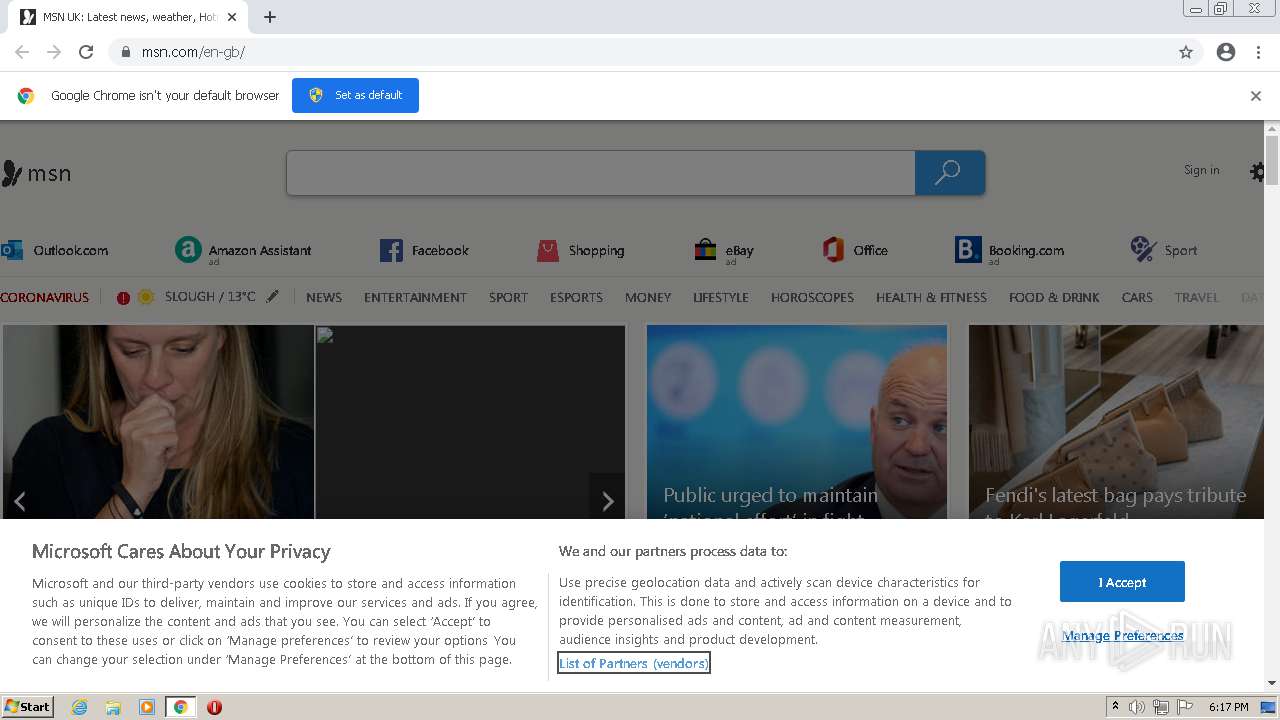1280x720 pixels.
Task: Open a new browser tab
Action: click(x=270, y=17)
